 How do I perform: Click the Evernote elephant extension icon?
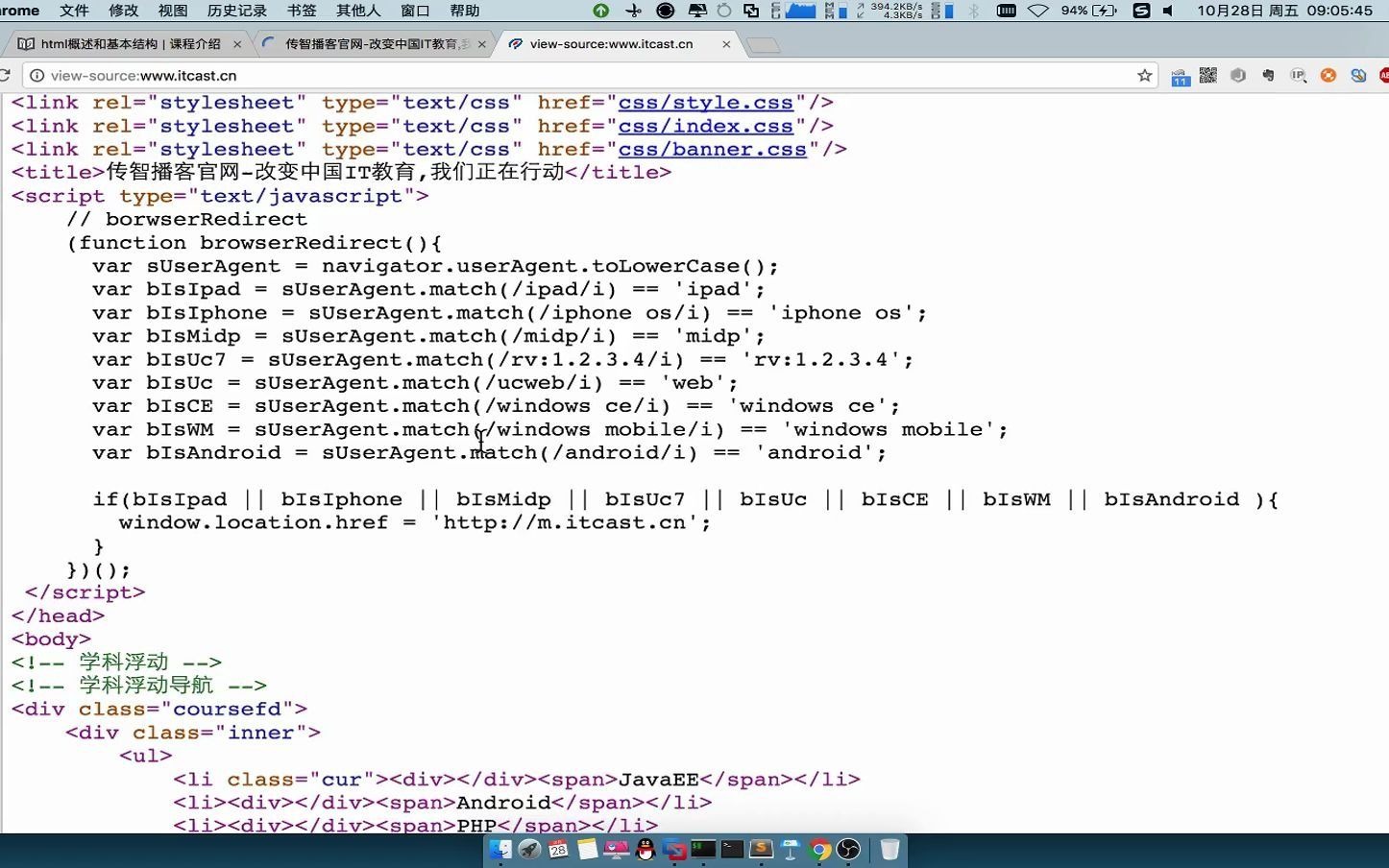1268,75
